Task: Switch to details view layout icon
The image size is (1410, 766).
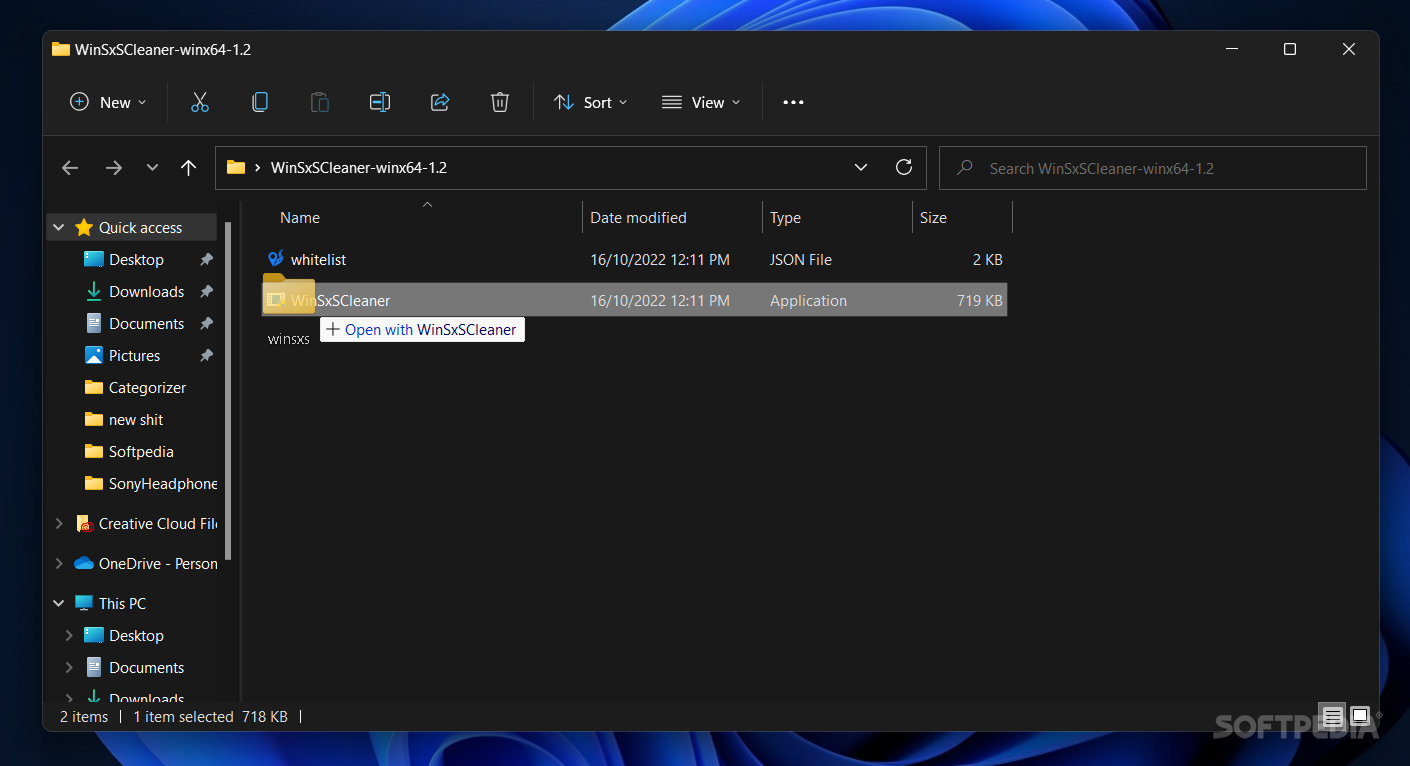Action: [x=1332, y=716]
